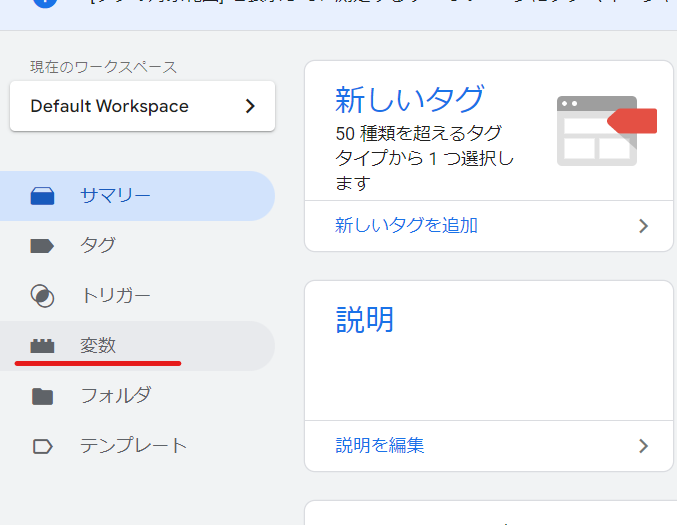Click the Folders (フォルダ) folder icon
The image size is (677, 525).
pos(42,396)
